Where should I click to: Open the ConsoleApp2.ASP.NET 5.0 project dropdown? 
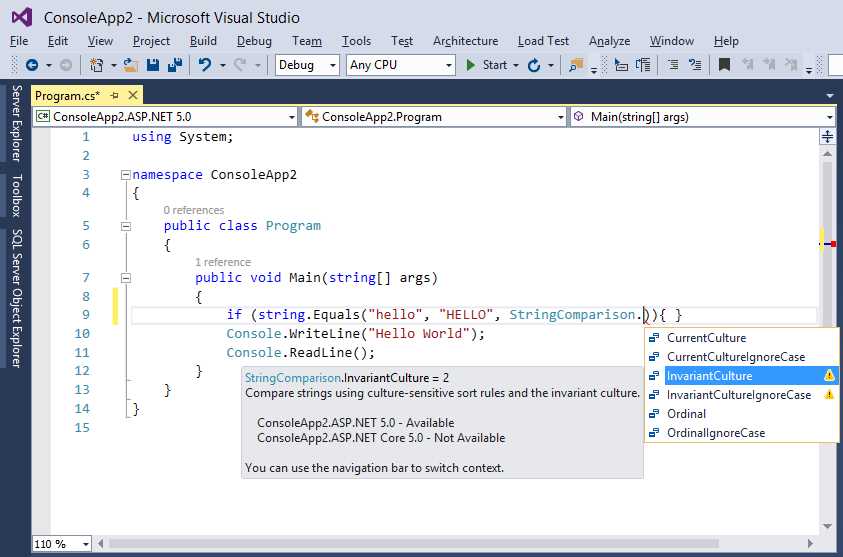tap(292, 117)
